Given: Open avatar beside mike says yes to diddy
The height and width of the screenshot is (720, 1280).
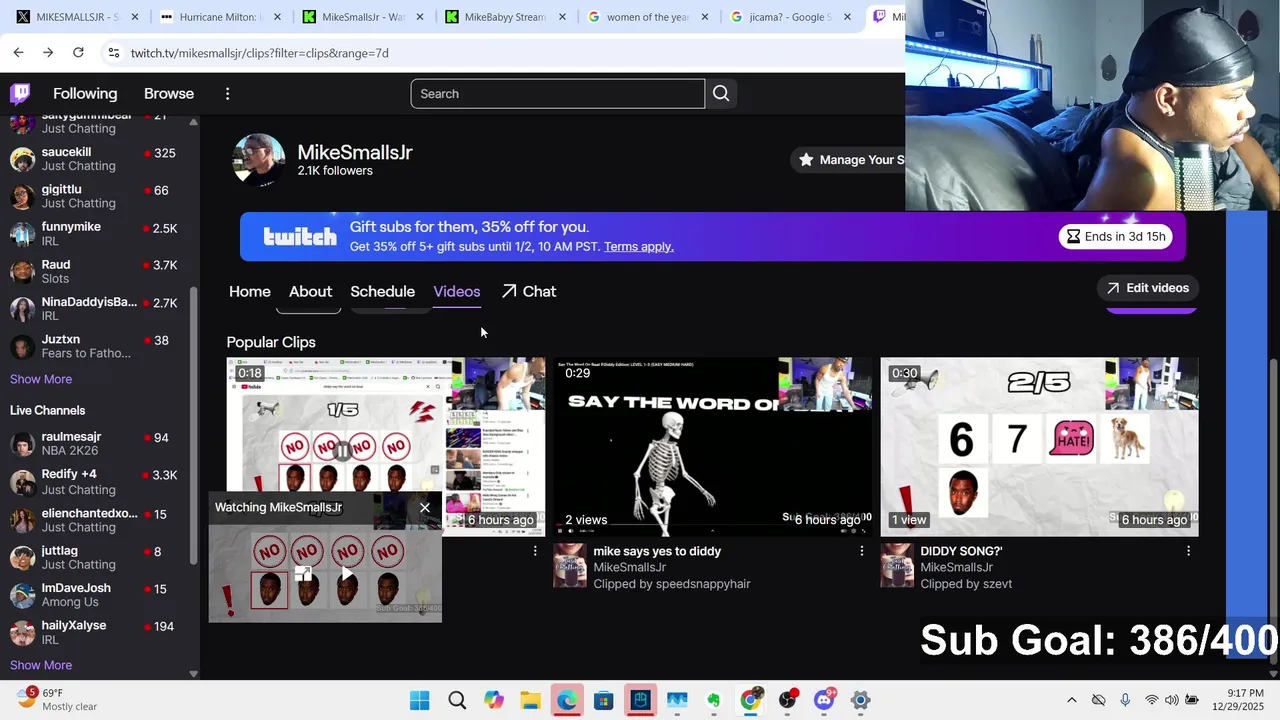Looking at the screenshot, I should pyautogui.click(x=570, y=565).
